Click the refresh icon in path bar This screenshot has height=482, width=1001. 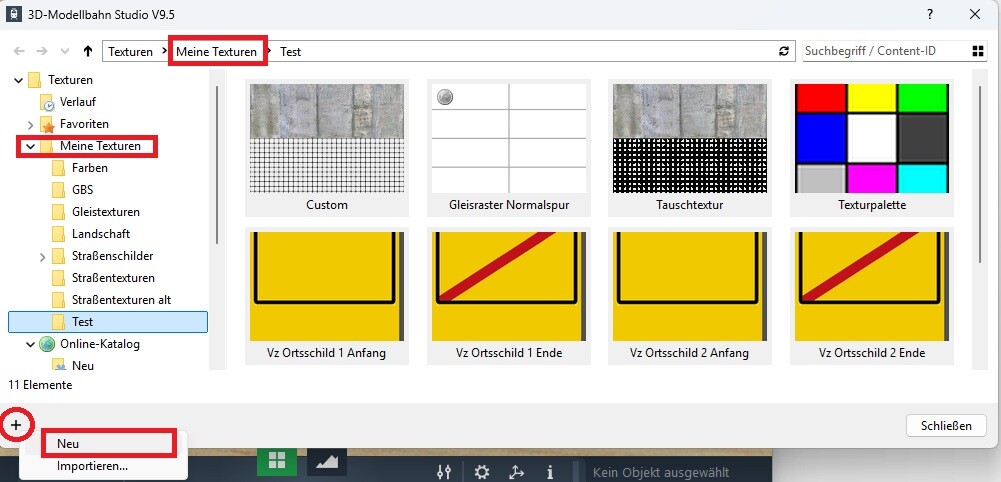click(x=784, y=51)
